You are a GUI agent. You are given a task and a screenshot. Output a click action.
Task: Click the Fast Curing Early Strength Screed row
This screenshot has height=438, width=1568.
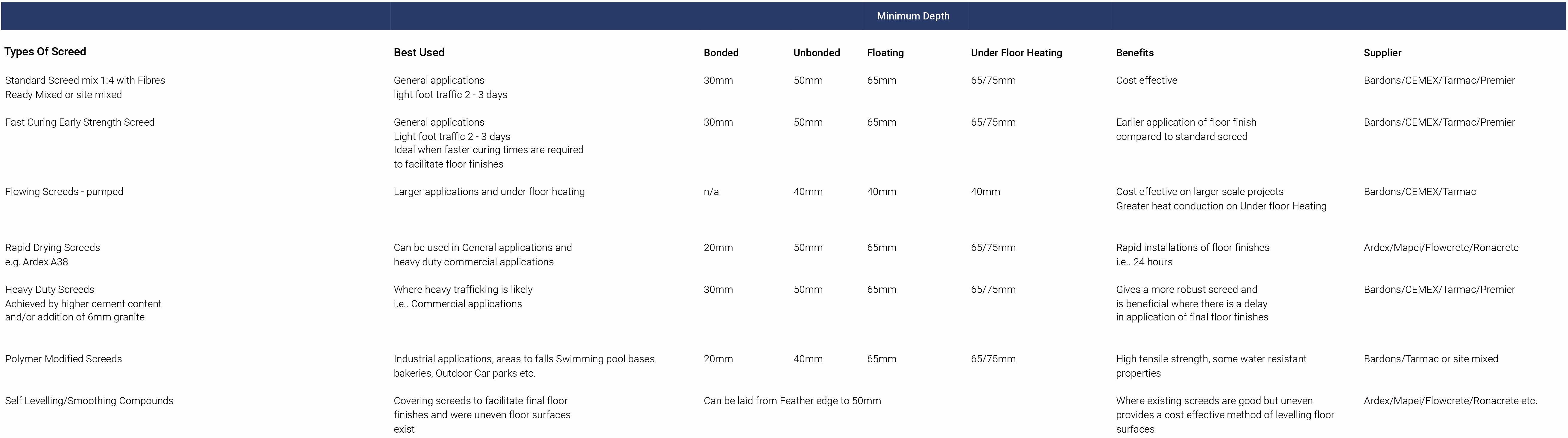(x=80, y=122)
